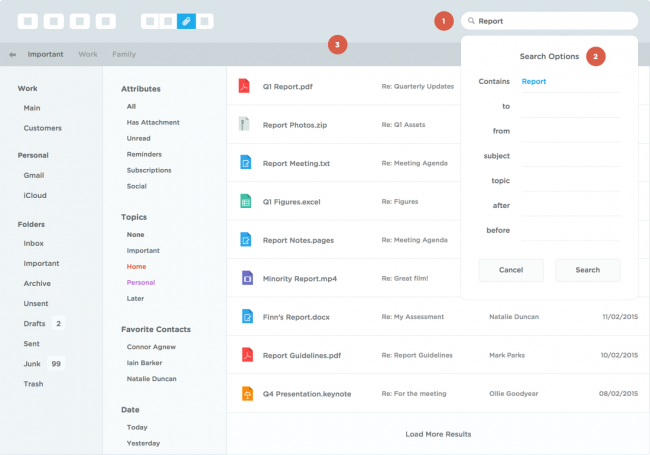Click the 'after' date field
Screen dimensions: 650x455
[x=571, y=206]
